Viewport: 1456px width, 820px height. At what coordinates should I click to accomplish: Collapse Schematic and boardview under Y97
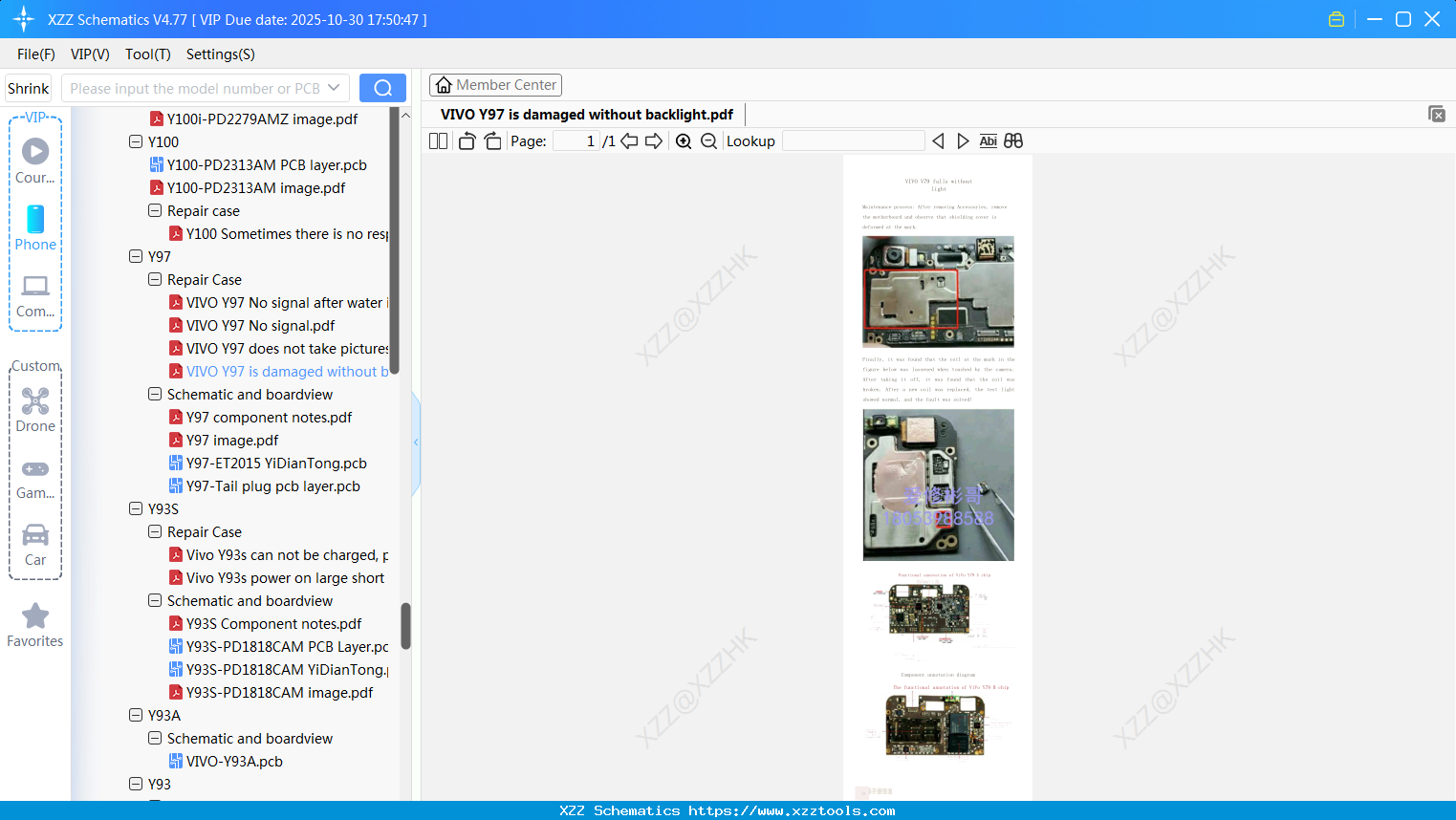(x=155, y=394)
